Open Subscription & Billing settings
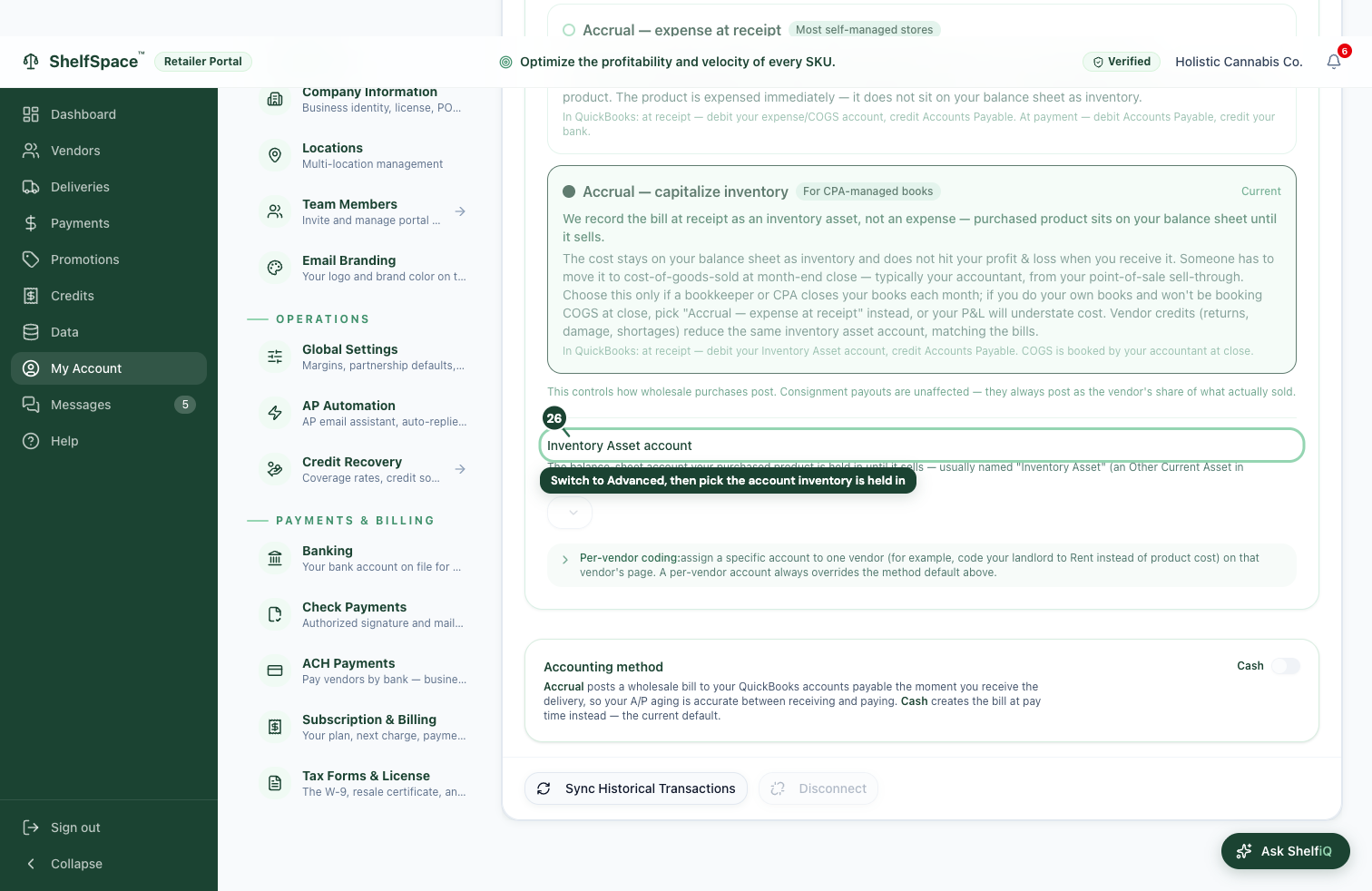1372x891 pixels. (x=361, y=727)
